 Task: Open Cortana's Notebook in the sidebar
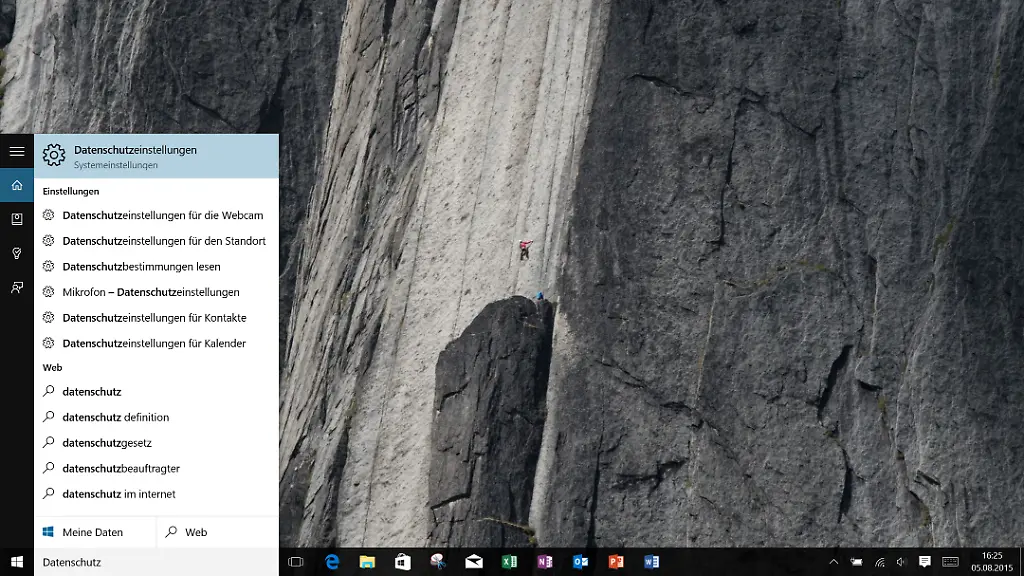tap(16, 218)
